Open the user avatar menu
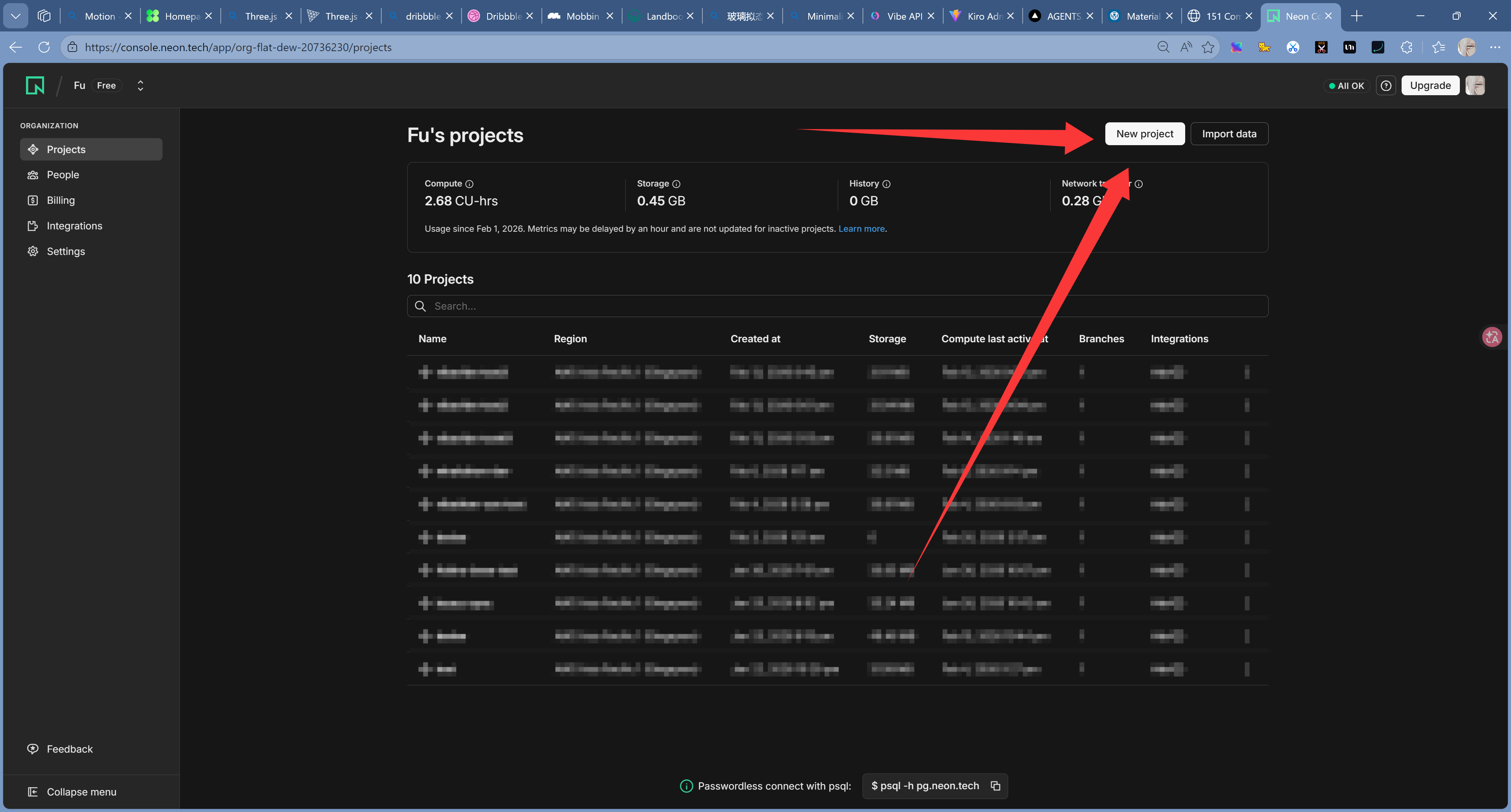 click(1475, 86)
